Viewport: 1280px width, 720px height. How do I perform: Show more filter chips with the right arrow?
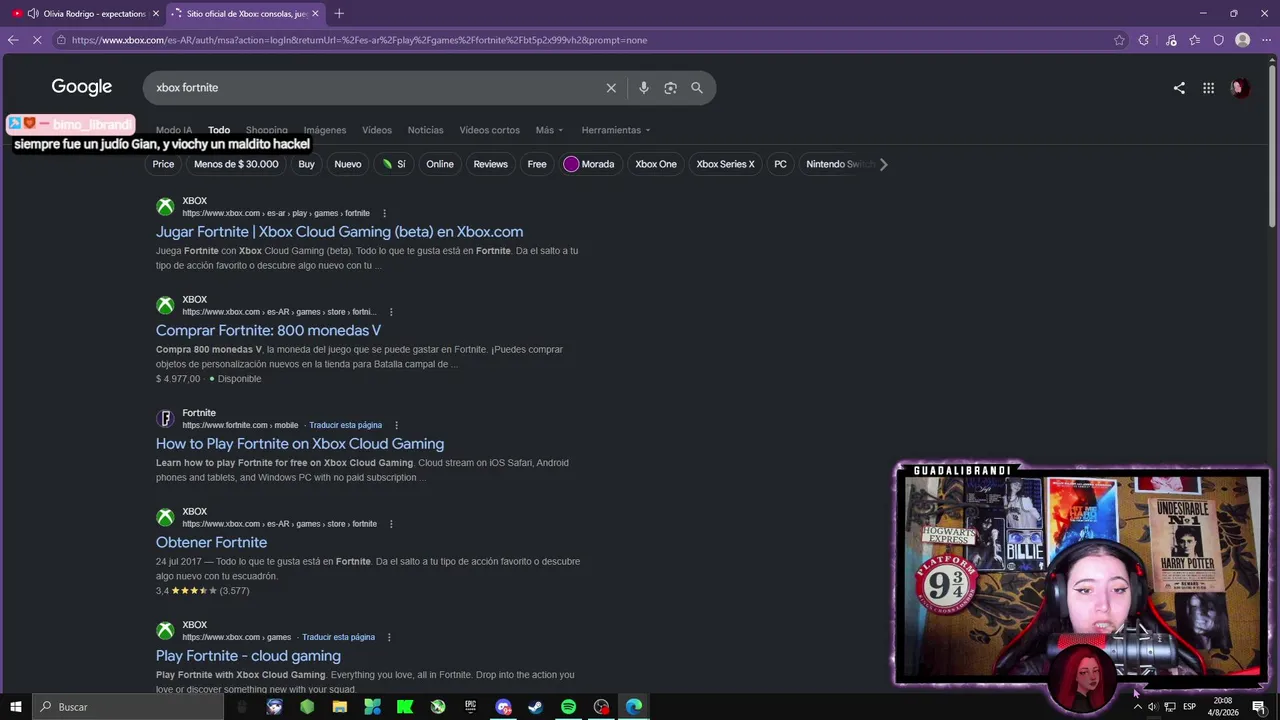click(883, 164)
